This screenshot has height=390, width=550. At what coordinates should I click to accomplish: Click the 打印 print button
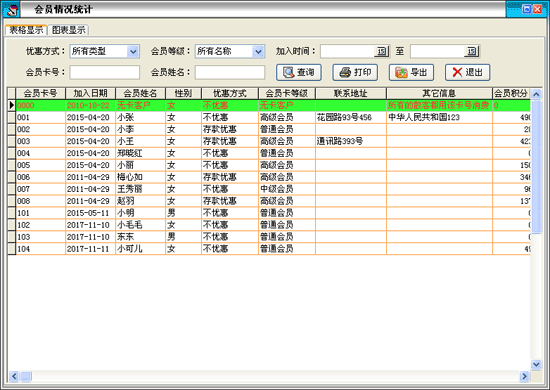[355, 72]
